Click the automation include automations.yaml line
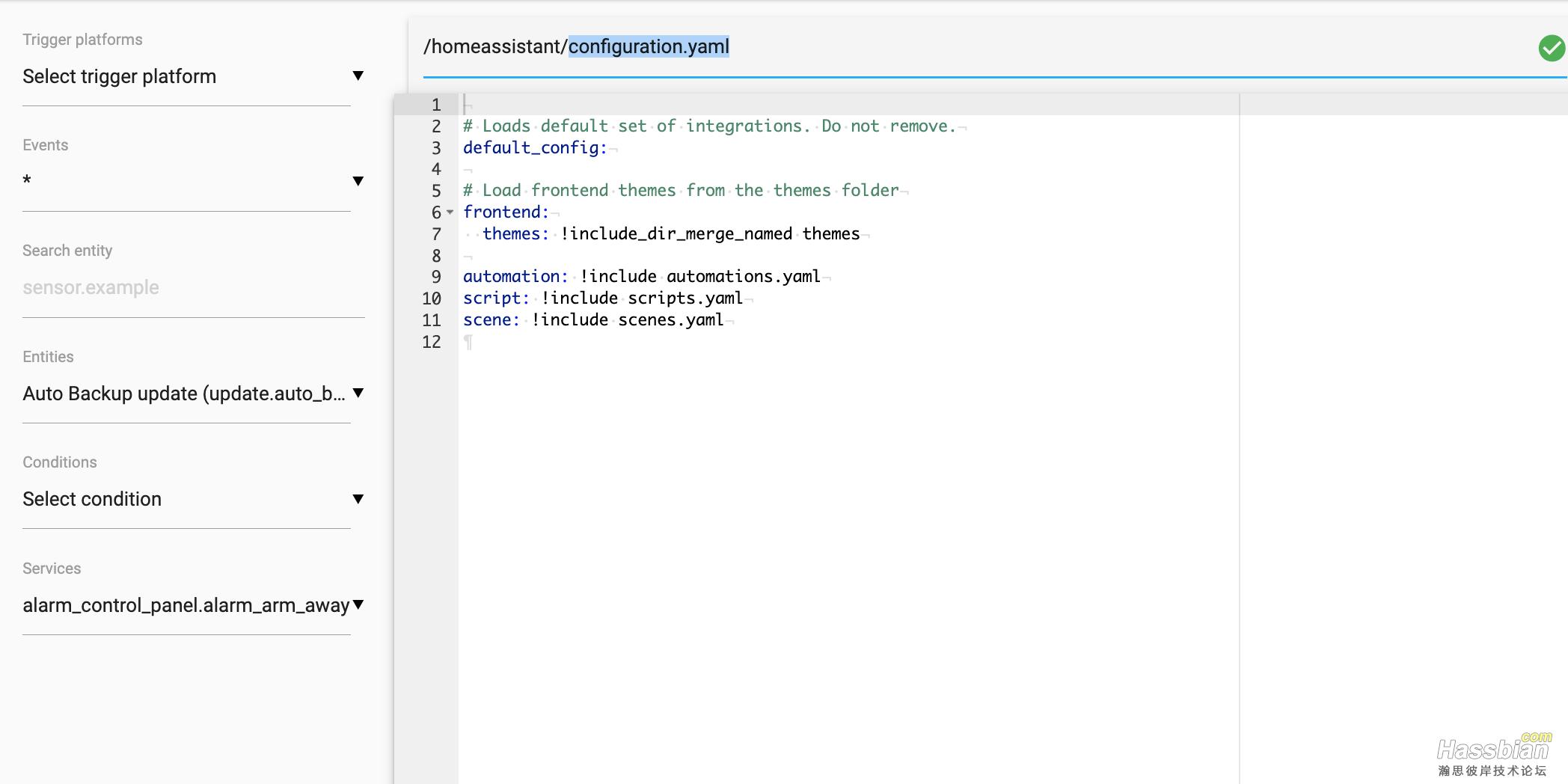This screenshot has height=784, width=1568. pyautogui.click(x=642, y=277)
